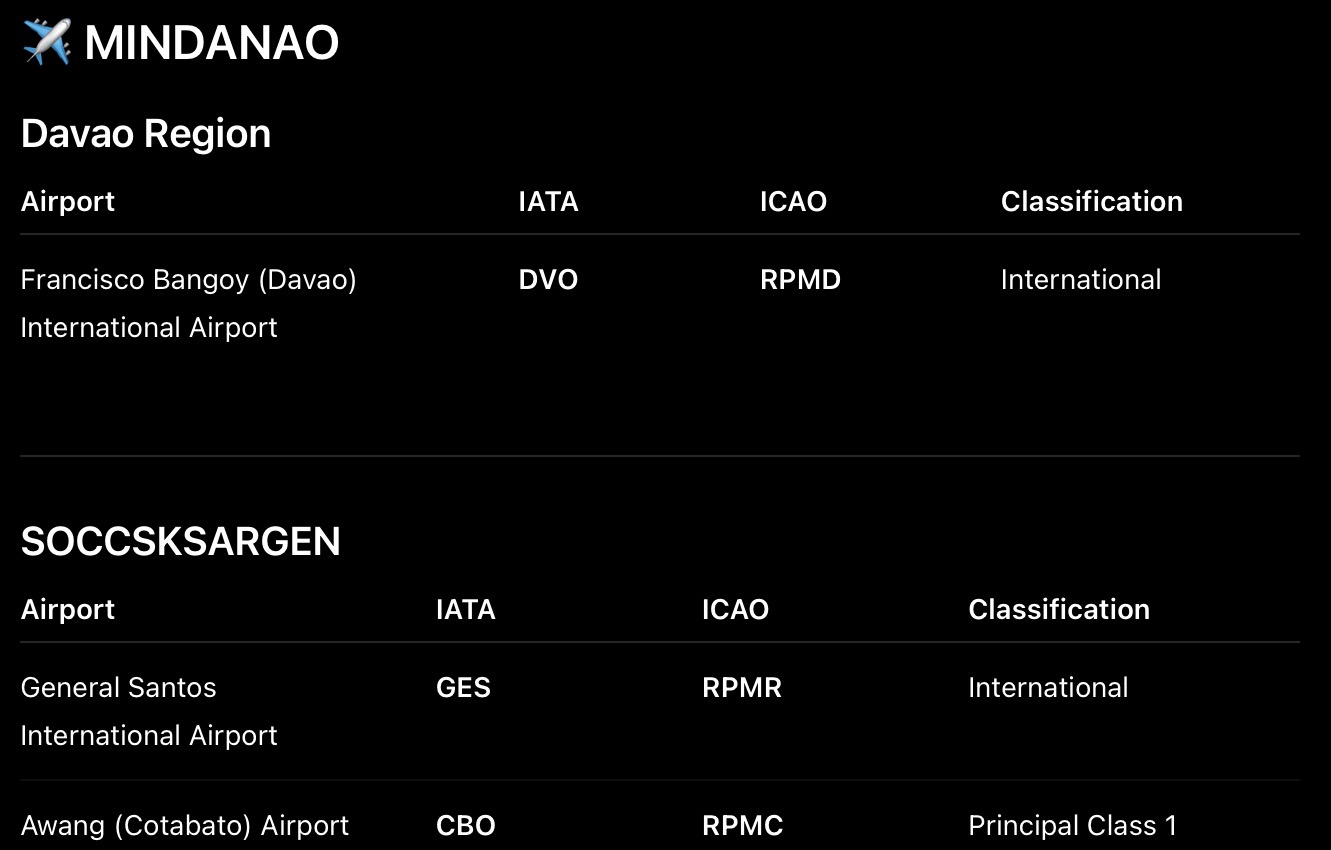The height and width of the screenshot is (850, 1331).
Task: Click the CBO IATA code
Action: coord(466,826)
